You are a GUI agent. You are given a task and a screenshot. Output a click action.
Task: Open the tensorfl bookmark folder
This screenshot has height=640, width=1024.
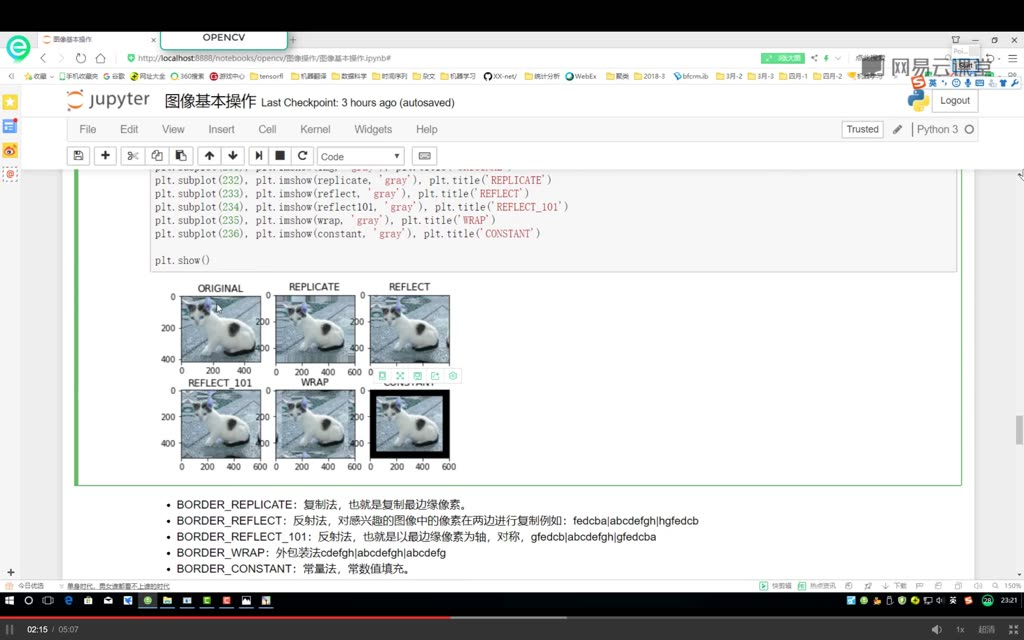pyautogui.click(x=266, y=76)
